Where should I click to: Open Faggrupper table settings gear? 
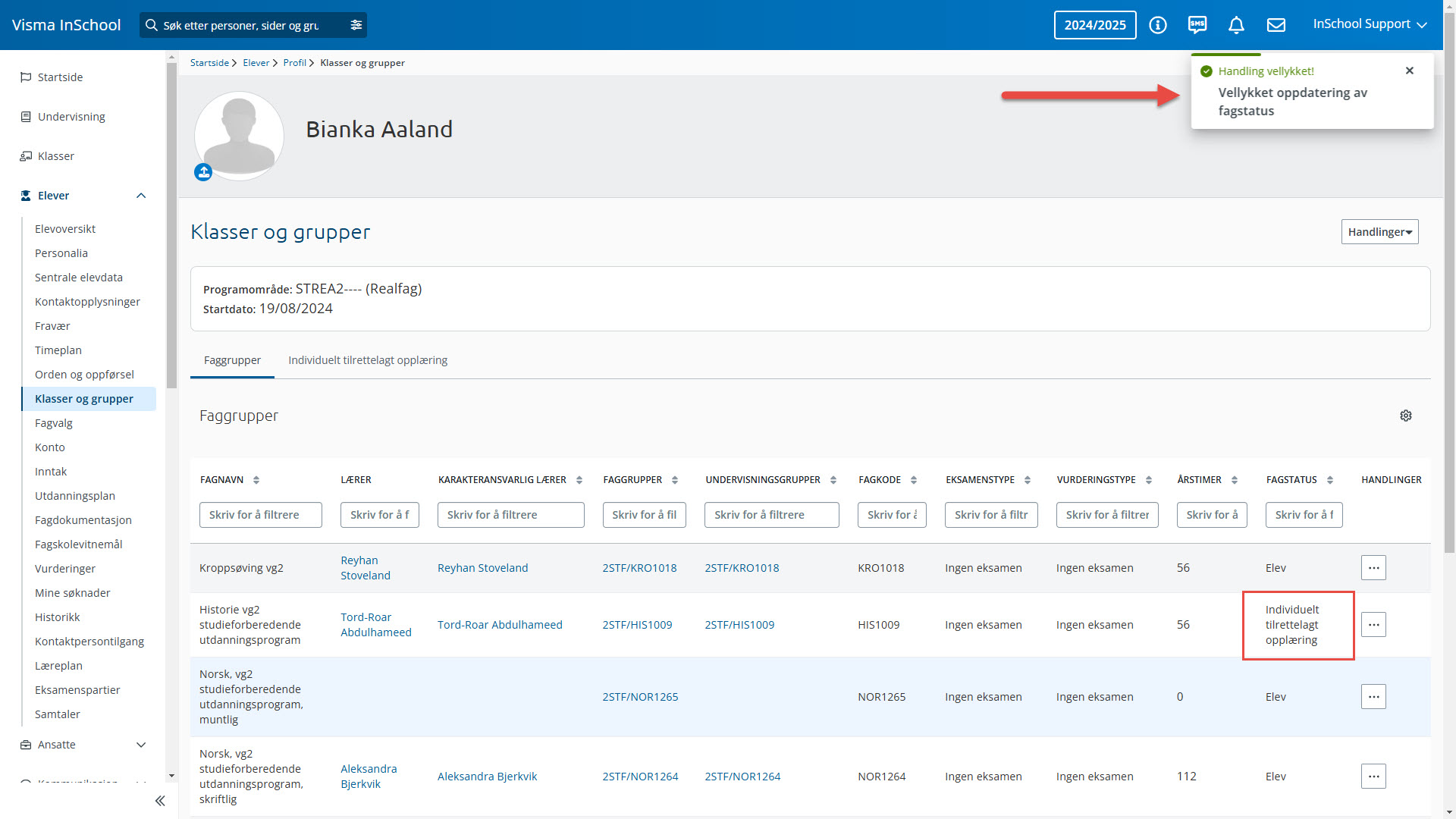click(x=1405, y=416)
